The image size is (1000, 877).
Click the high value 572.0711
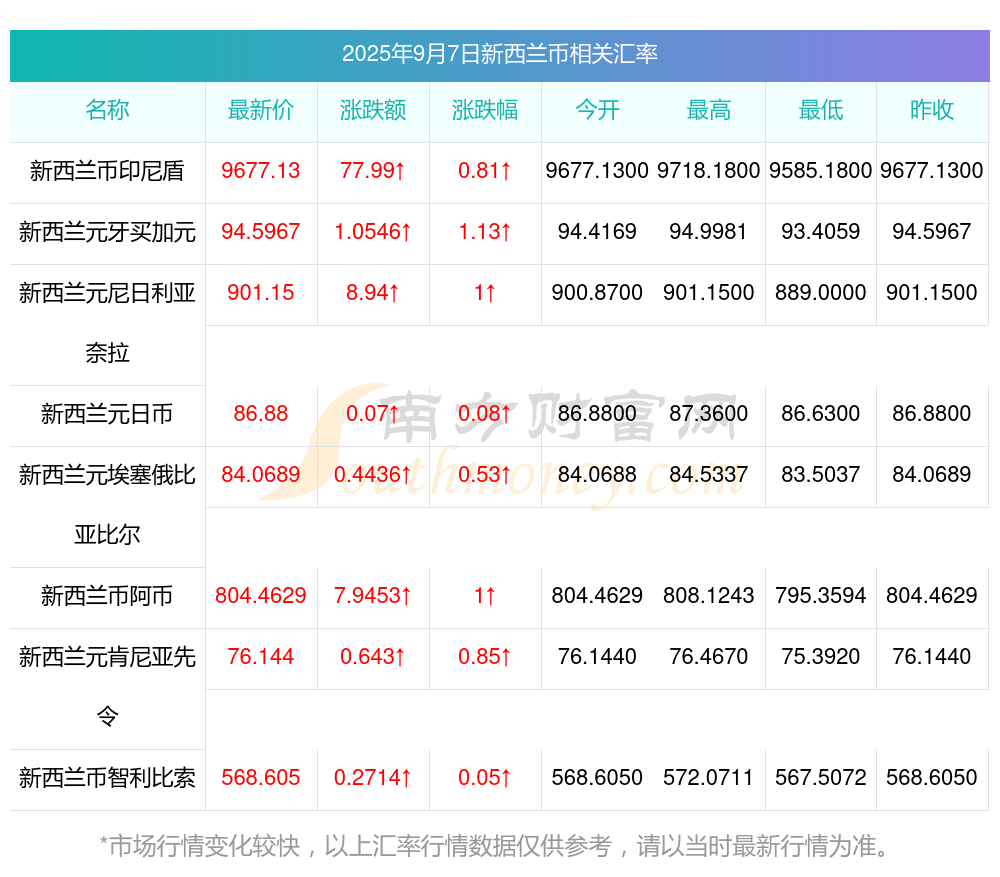709,778
